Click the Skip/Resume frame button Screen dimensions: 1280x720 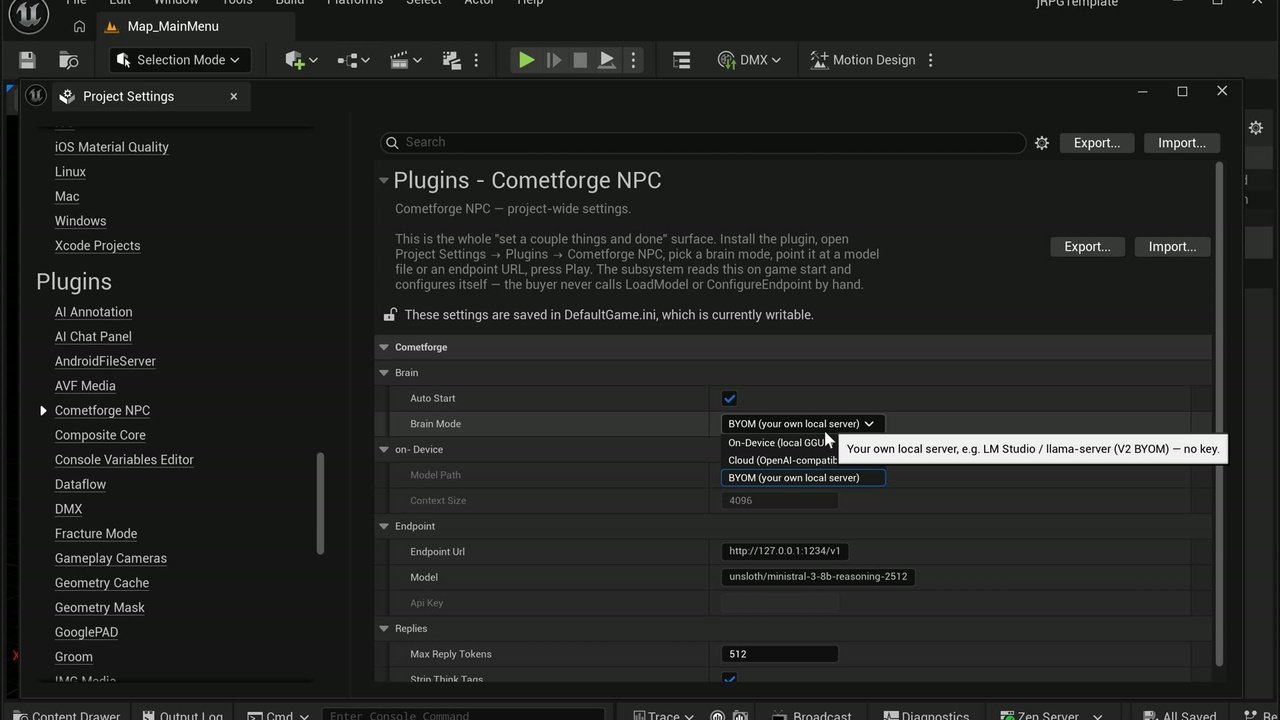[x=553, y=60]
